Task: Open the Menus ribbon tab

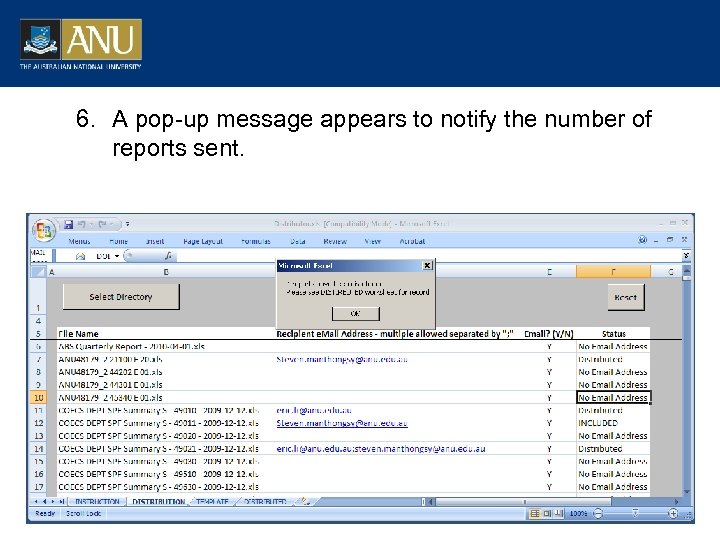Action: pyautogui.click(x=79, y=241)
